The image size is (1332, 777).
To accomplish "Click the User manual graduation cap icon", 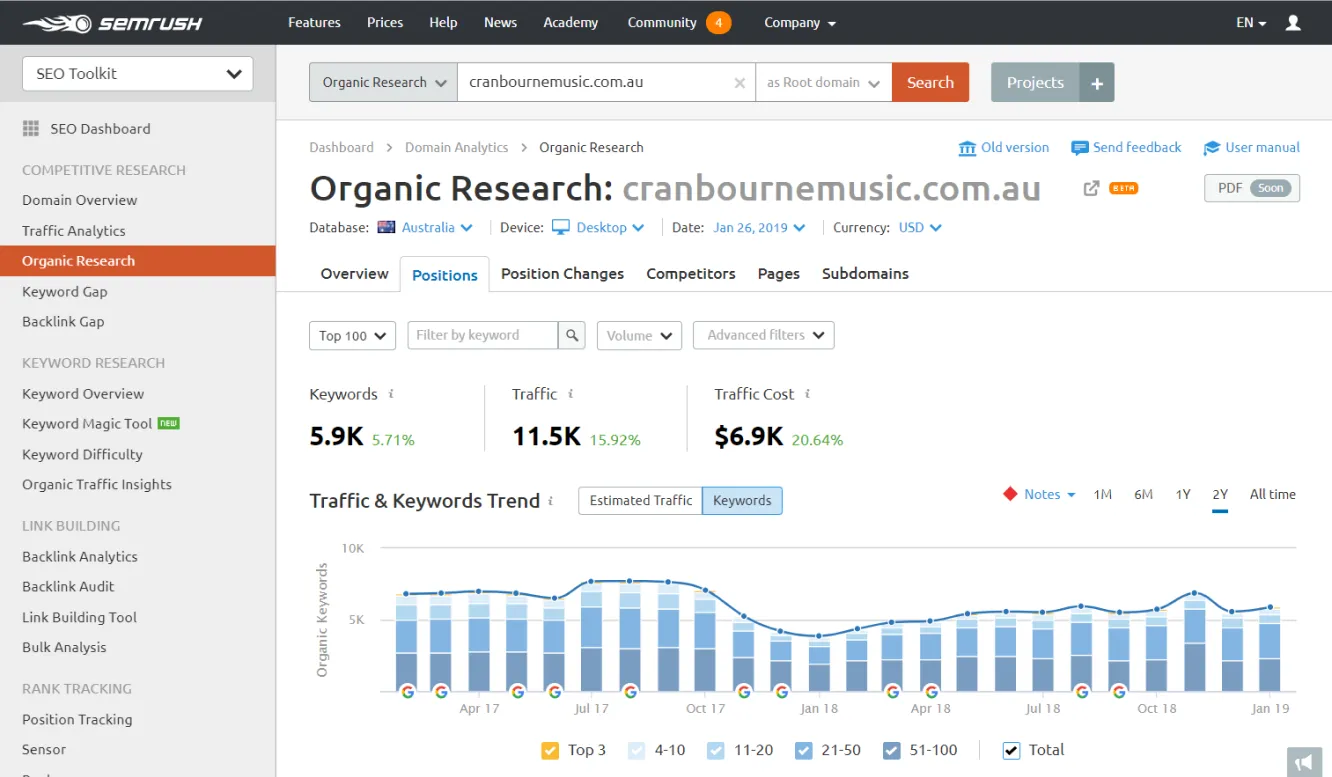I will click(1212, 148).
